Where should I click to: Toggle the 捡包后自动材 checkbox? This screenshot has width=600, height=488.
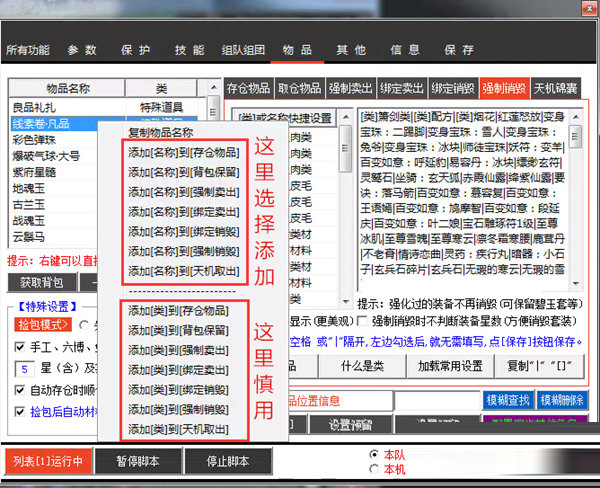(19, 411)
